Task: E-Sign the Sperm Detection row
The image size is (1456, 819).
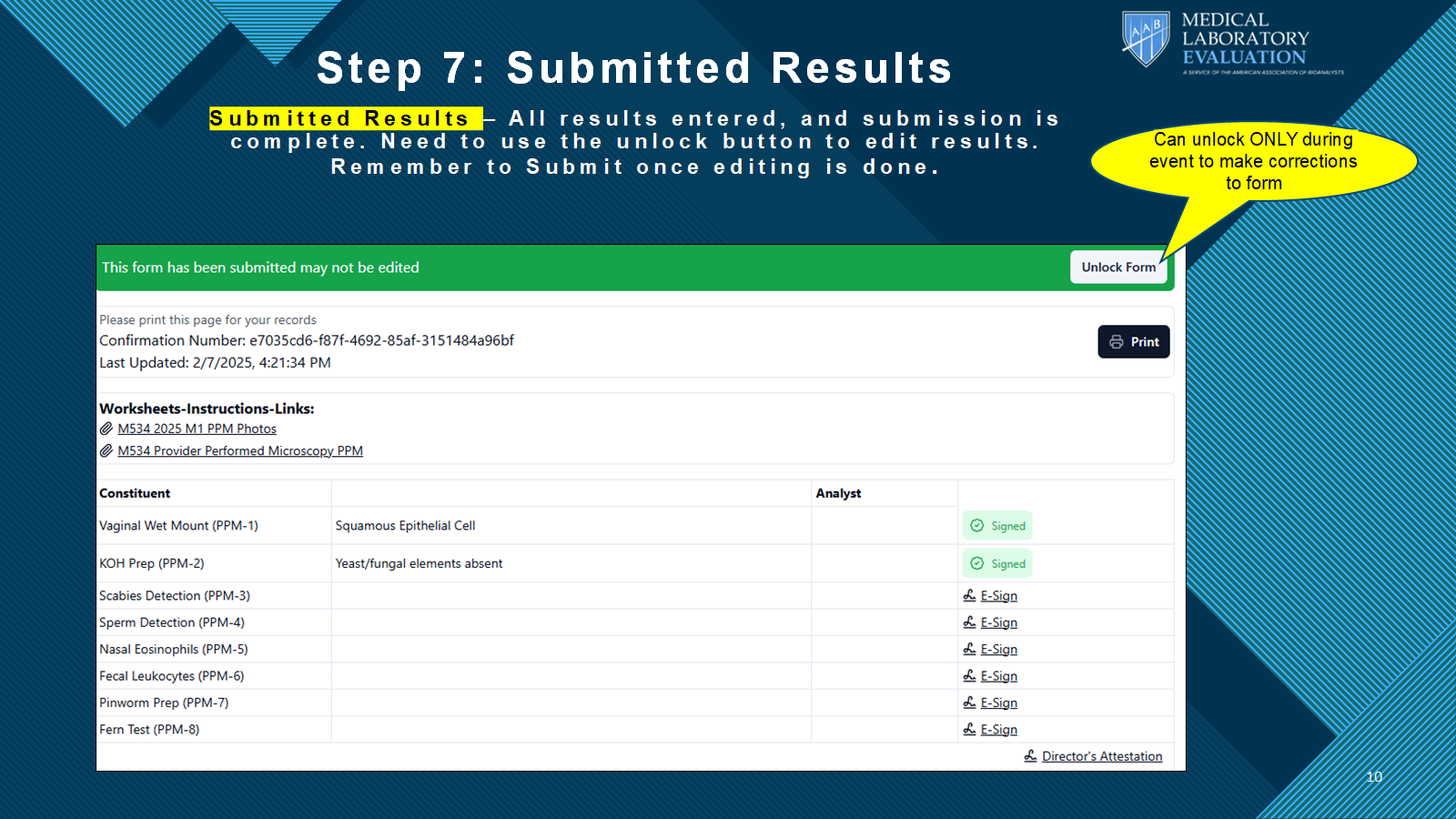Action: 998,623
